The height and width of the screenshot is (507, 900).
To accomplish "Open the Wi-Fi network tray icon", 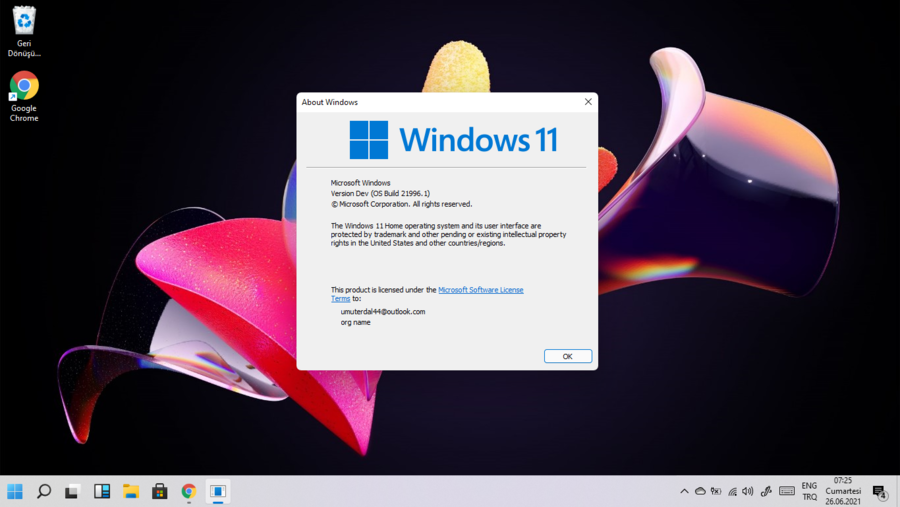I will 732,491.
